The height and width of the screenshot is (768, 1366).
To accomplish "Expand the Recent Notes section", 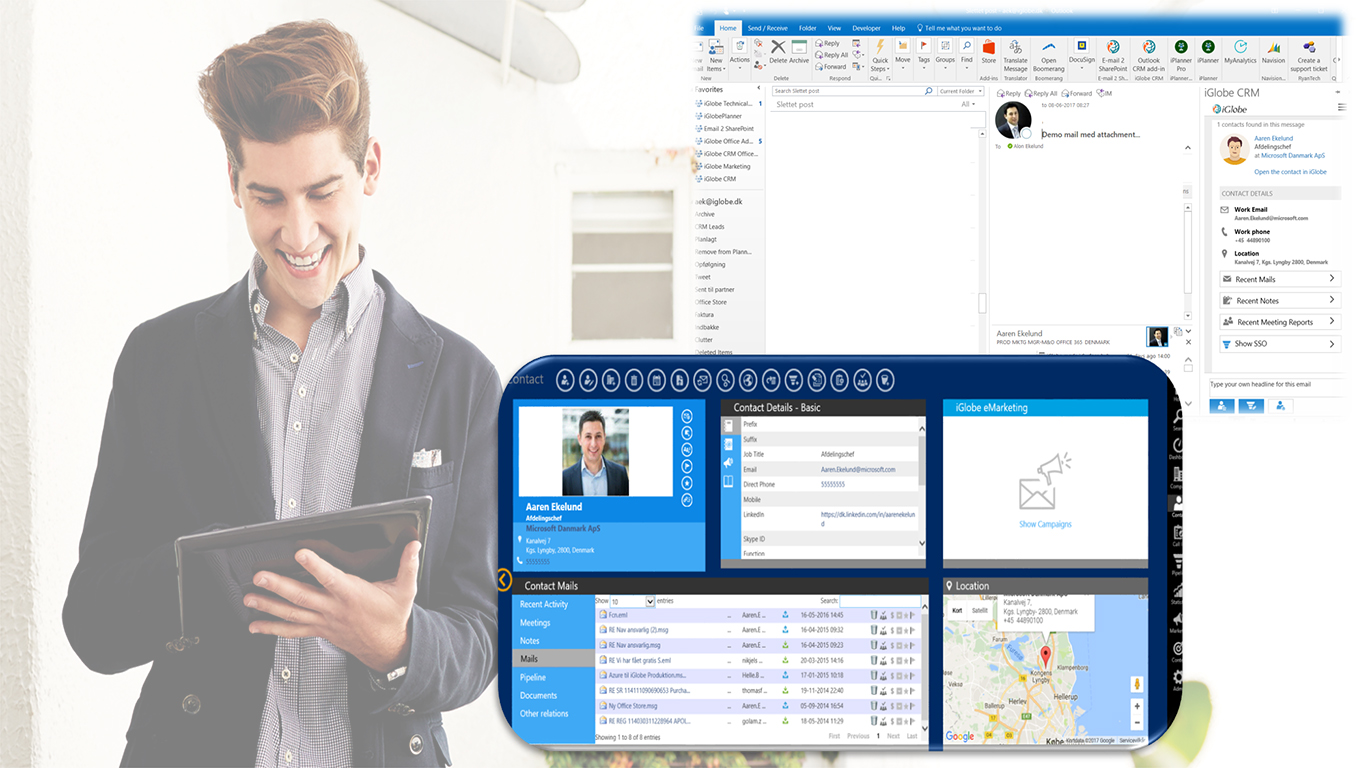I will pyautogui.click(x=1280, y=300).
